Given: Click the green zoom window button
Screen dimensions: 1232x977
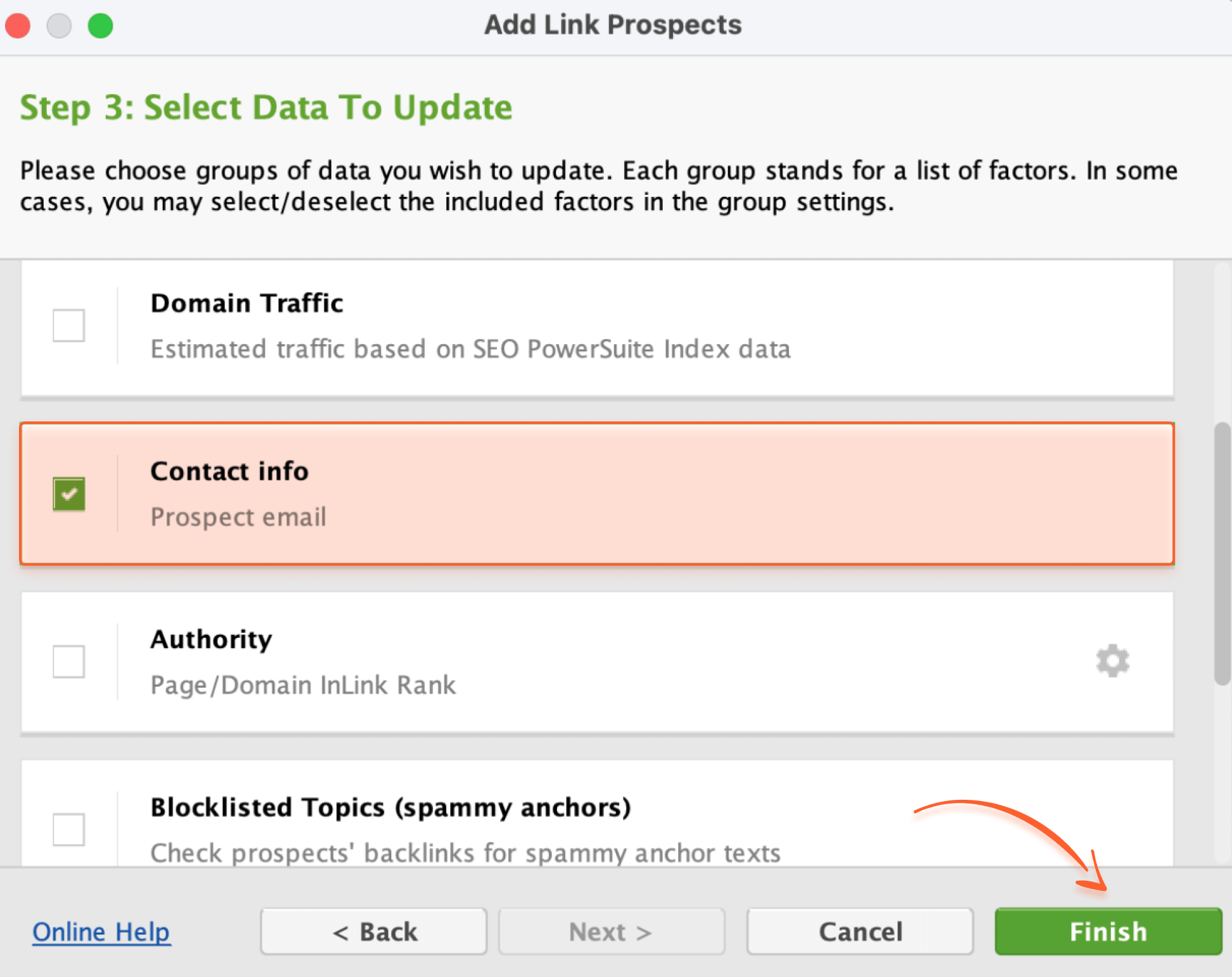Looking at the screenshot, I should click(100, 26).
